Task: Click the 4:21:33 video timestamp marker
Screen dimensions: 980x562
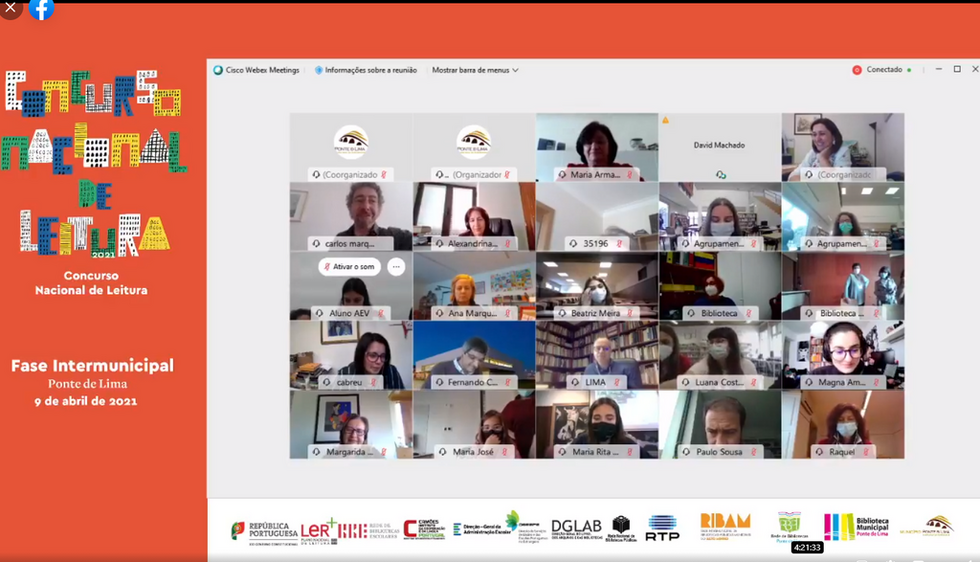Action: (x=807, y=547)
